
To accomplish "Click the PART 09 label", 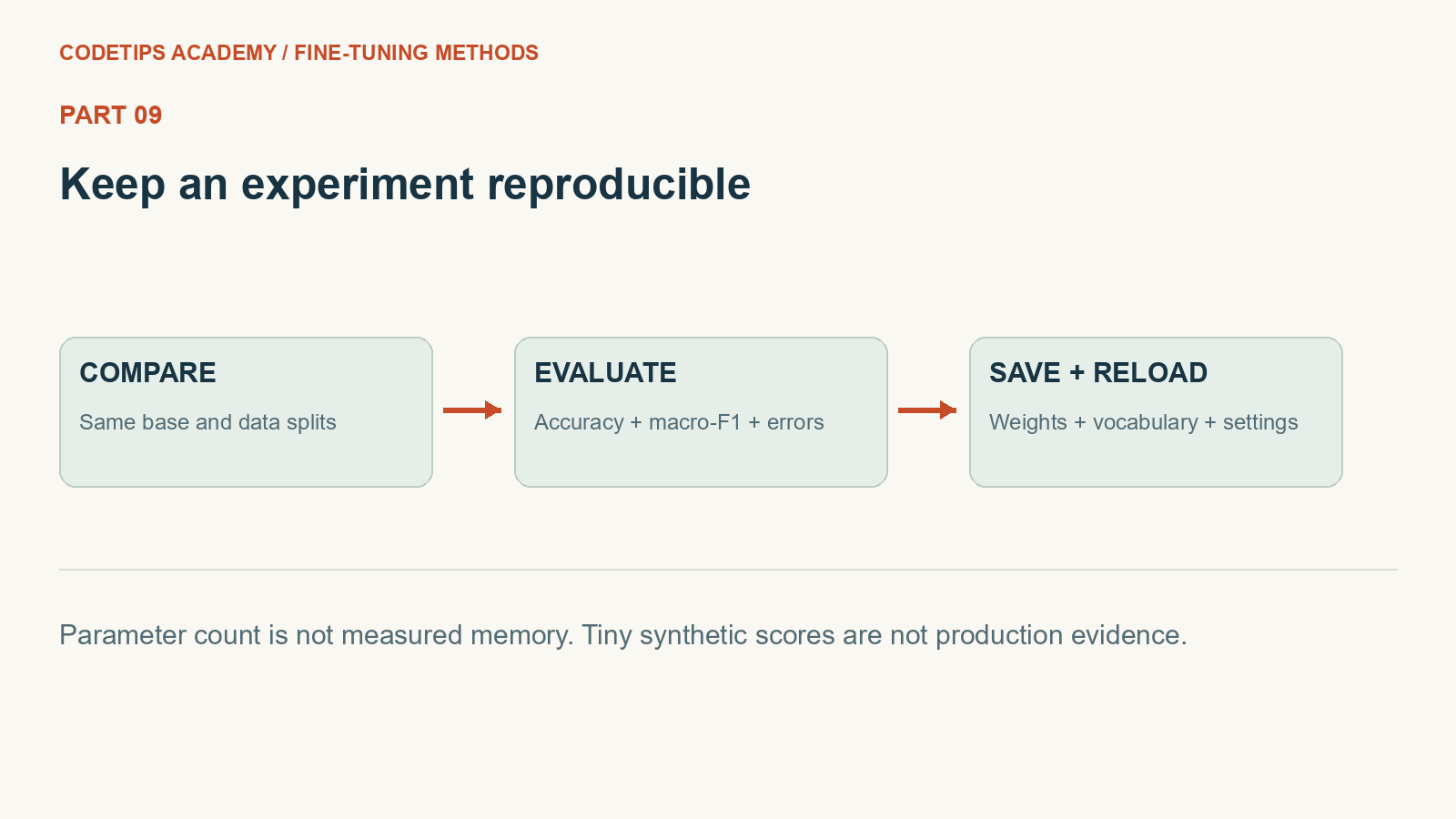I will click(x=111, y=115).
